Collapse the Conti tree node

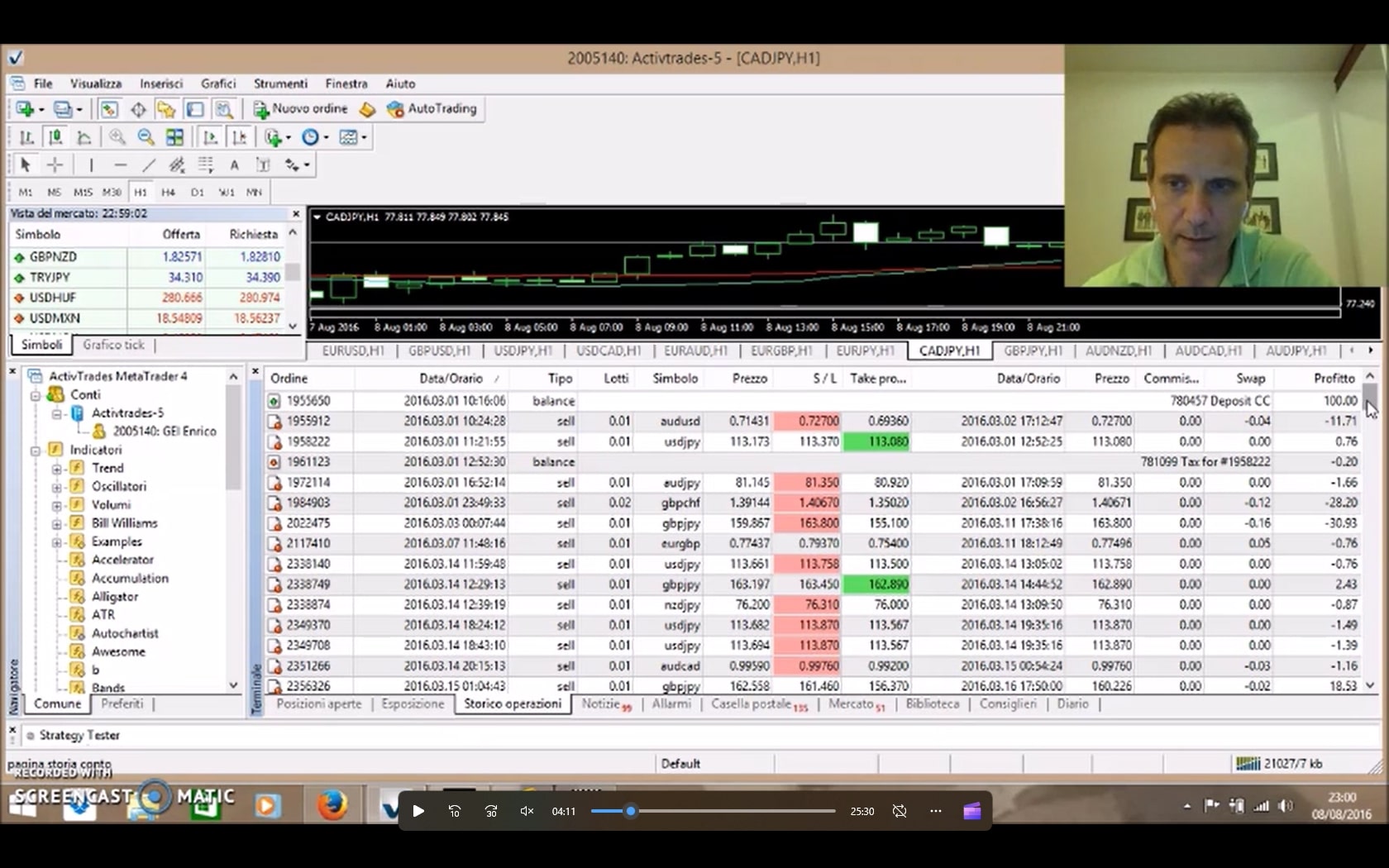[x=36, y=395]
